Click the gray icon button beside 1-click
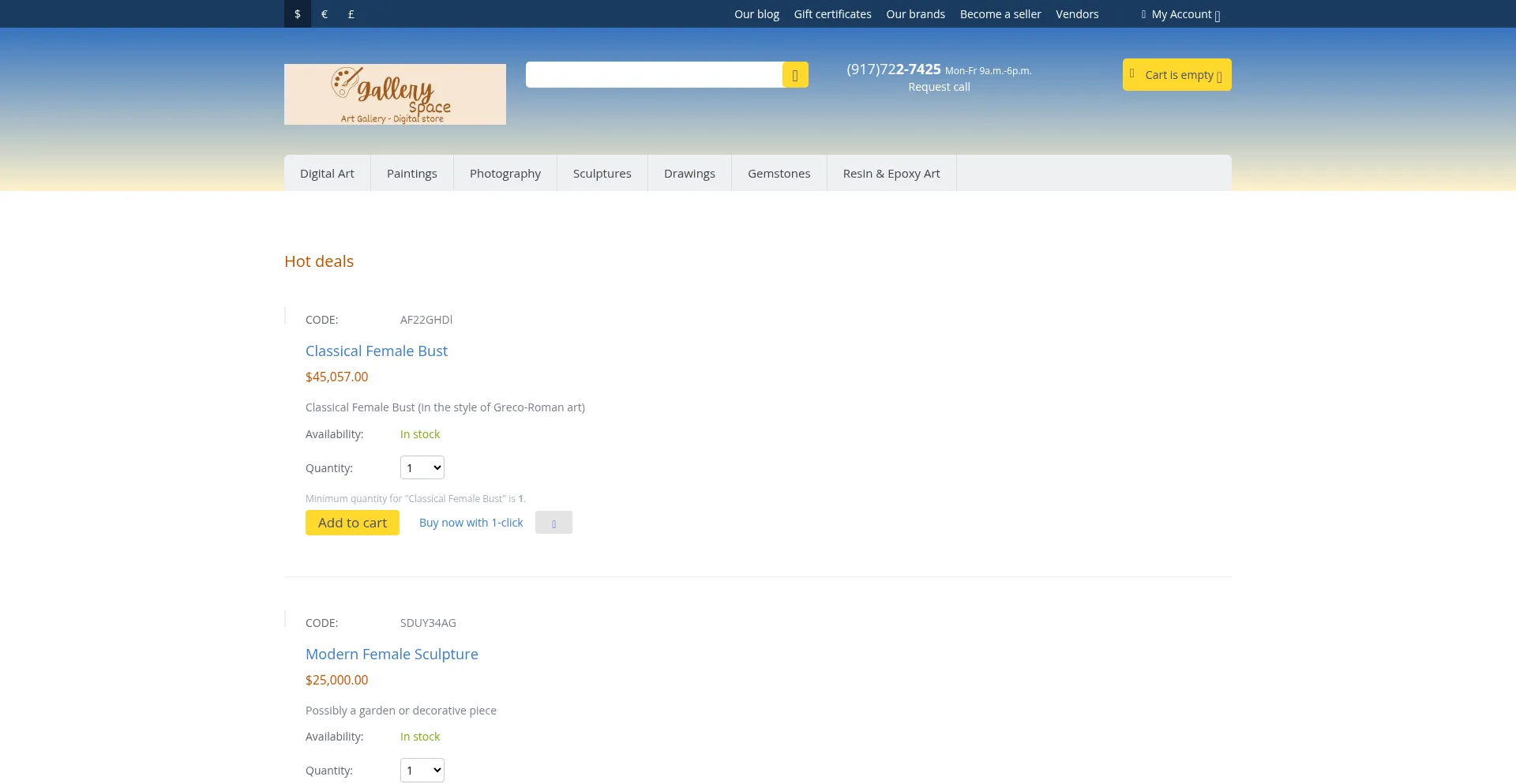The image size is (1516, 784). click(x=553, y=523)
